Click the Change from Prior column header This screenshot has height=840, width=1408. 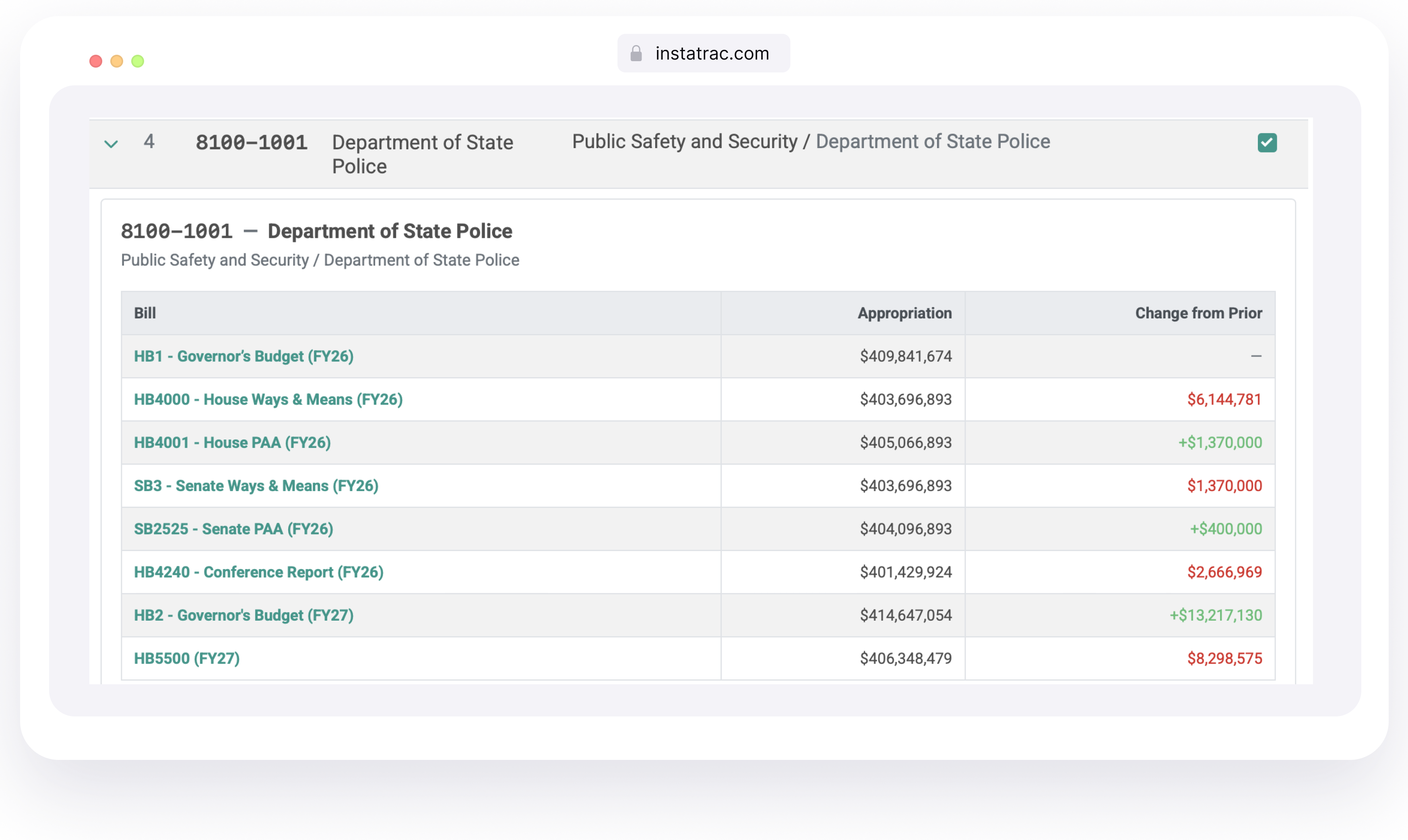pos(1120,313)
